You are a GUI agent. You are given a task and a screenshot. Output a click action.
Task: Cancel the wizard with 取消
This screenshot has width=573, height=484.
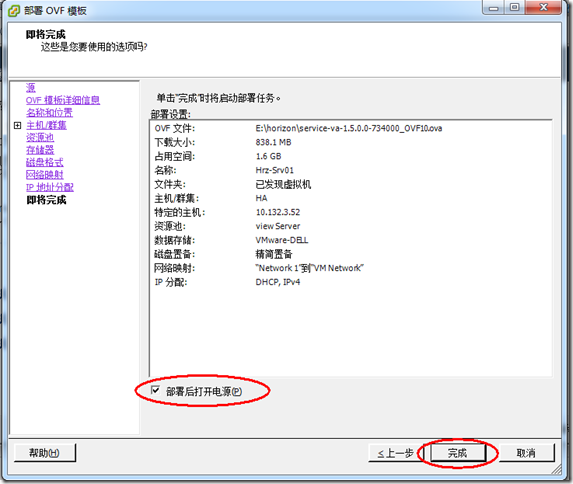pyautogui.click(x=526, y=453)
